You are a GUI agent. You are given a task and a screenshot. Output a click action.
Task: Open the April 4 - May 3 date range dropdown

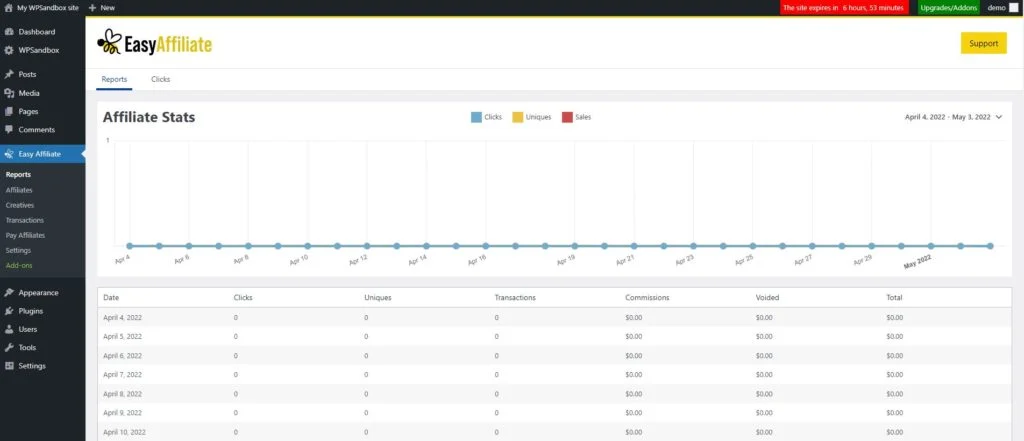point(953,117)
